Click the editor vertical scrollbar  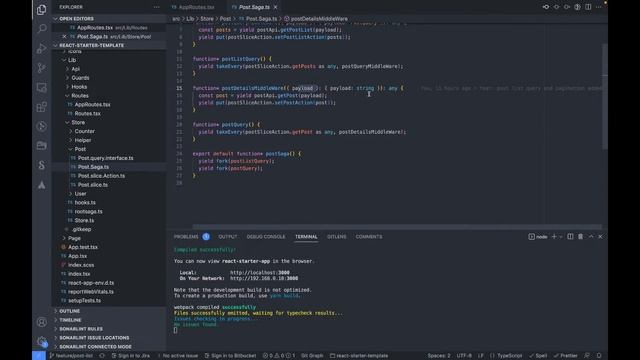(x=604, y=96)
